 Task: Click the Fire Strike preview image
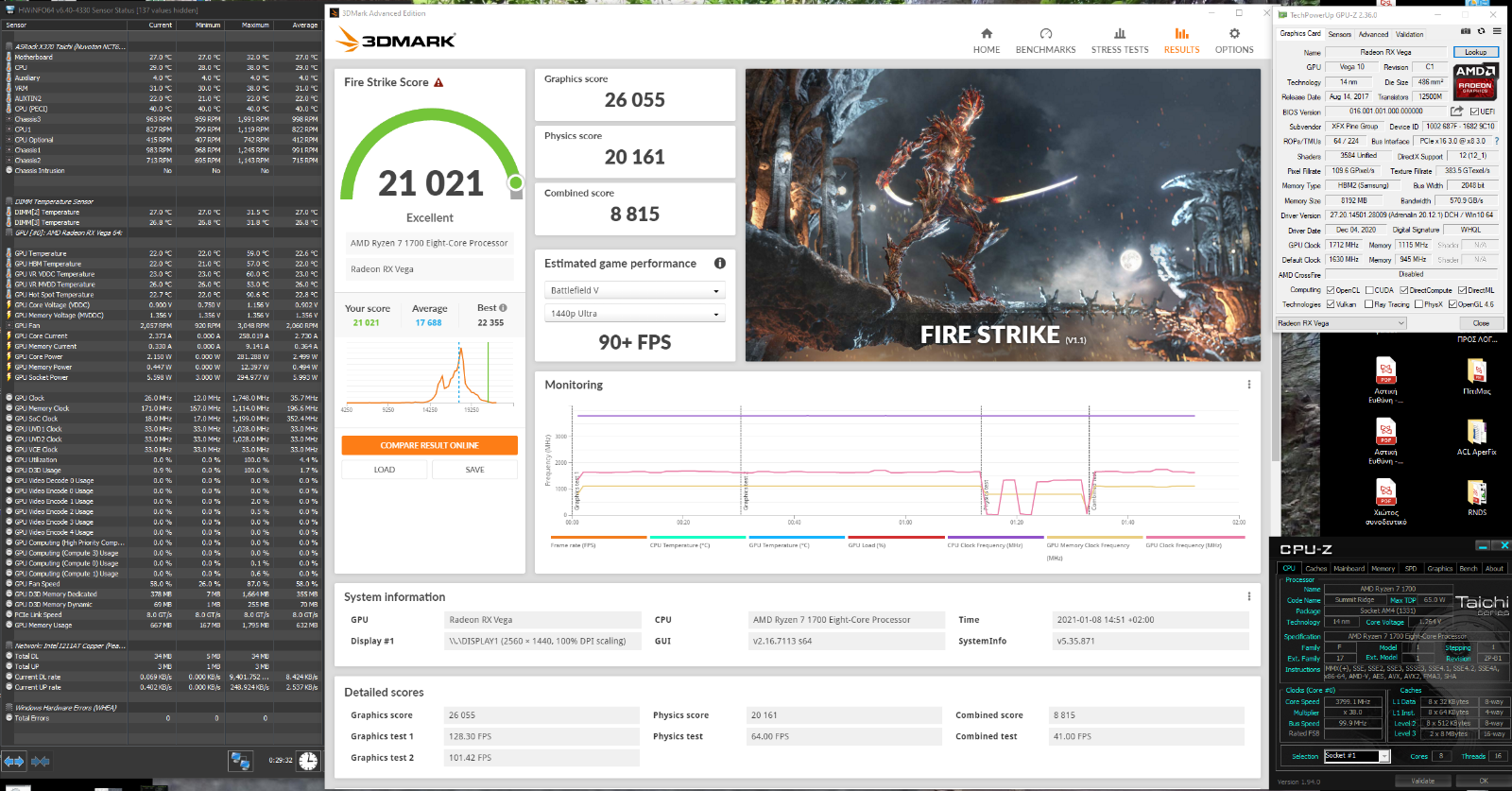tap(1003, 215)
